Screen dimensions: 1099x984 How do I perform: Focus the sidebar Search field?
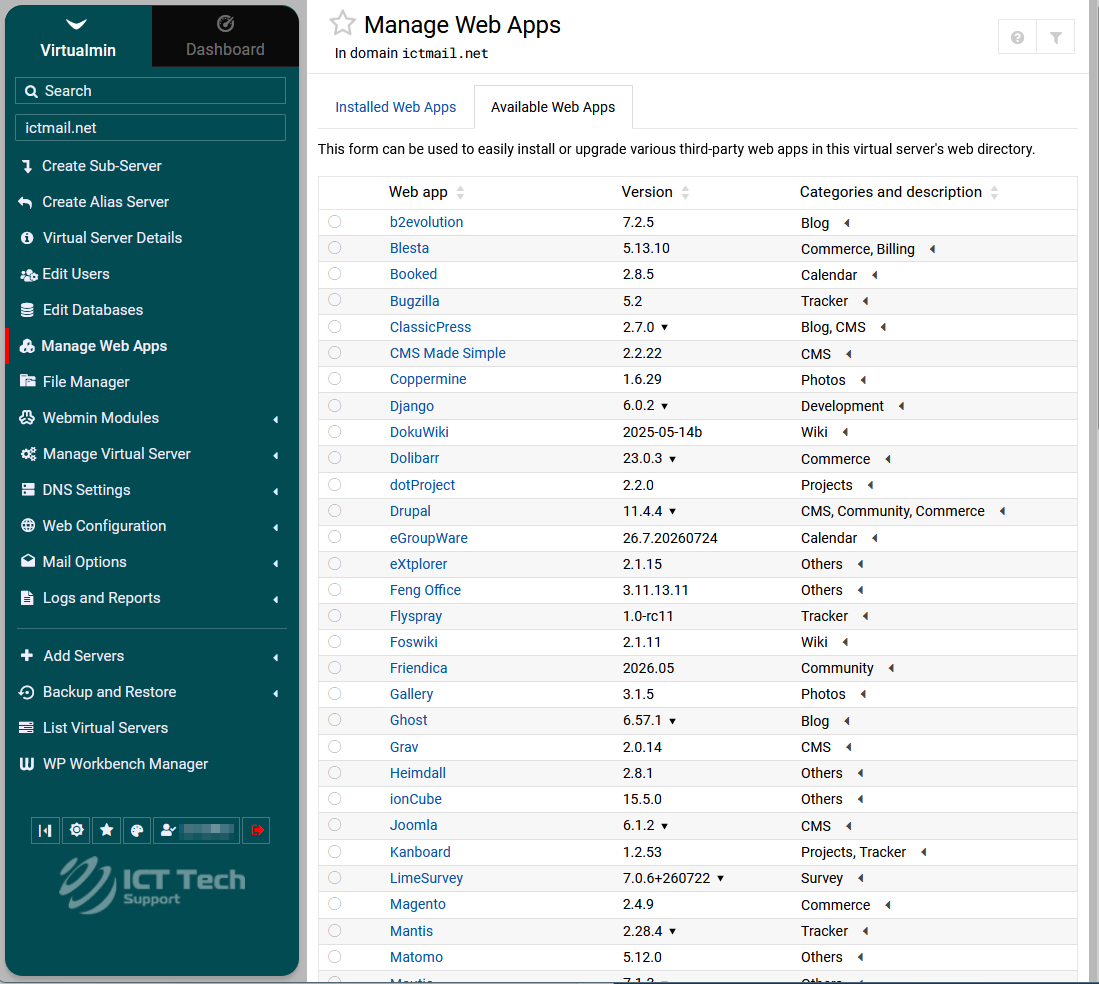150,91
